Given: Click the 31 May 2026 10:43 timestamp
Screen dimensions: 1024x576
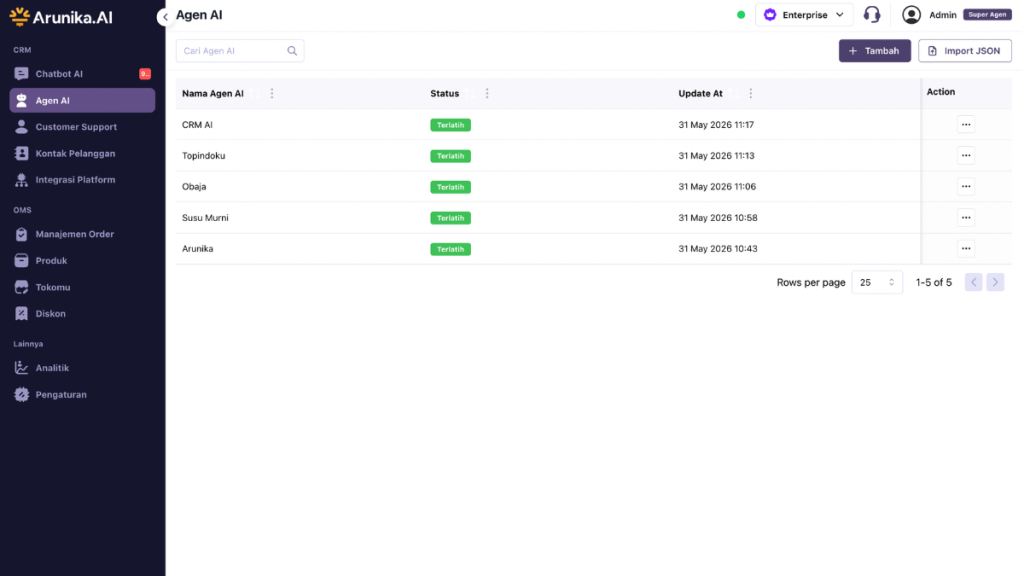Looking at the screenshot, I should [718, 249].
